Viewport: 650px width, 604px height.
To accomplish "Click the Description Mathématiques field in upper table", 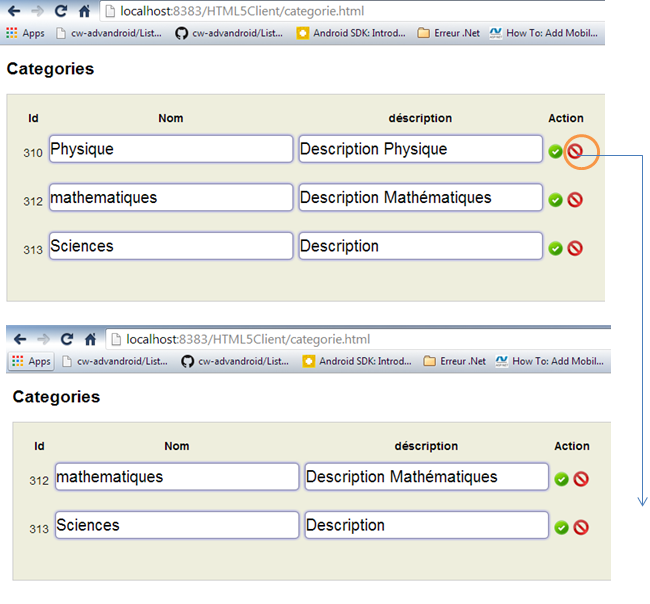I will pyautogui.click(x=420, y=197).
